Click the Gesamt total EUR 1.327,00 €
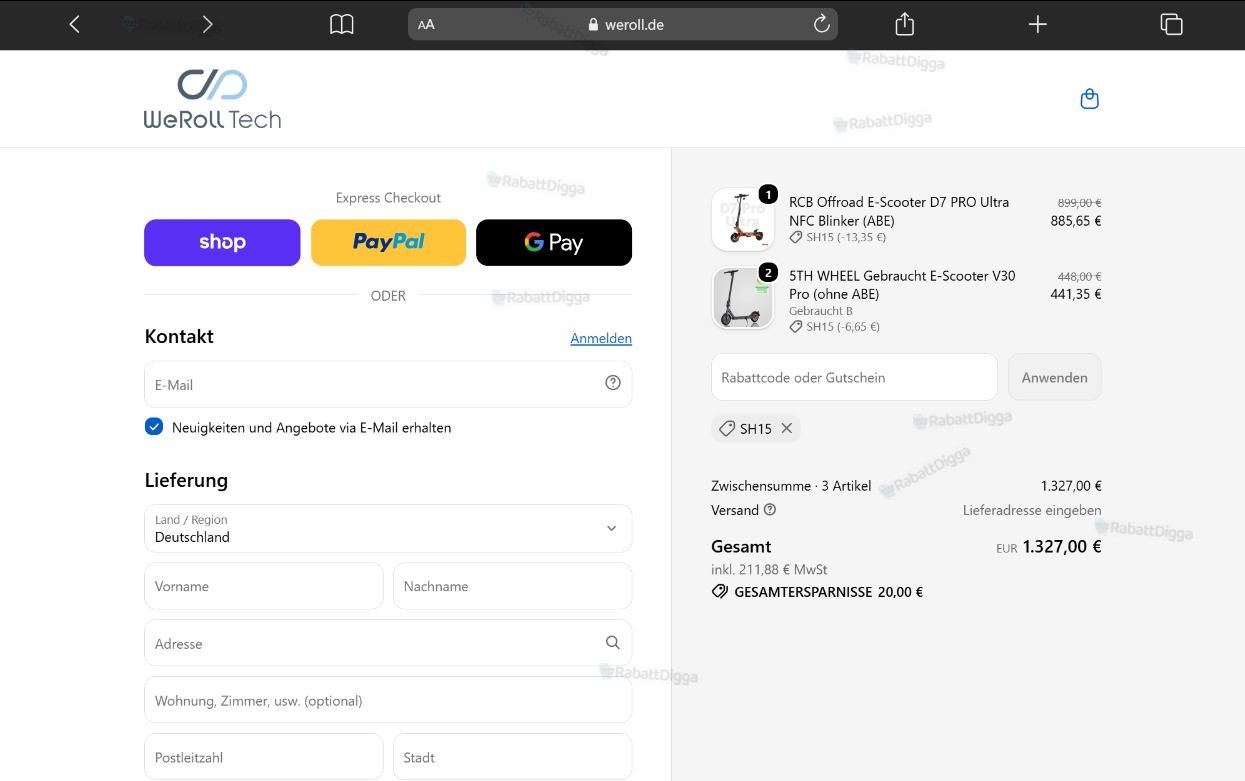This screenshot has height=781, width=1245. [1049, 547]
